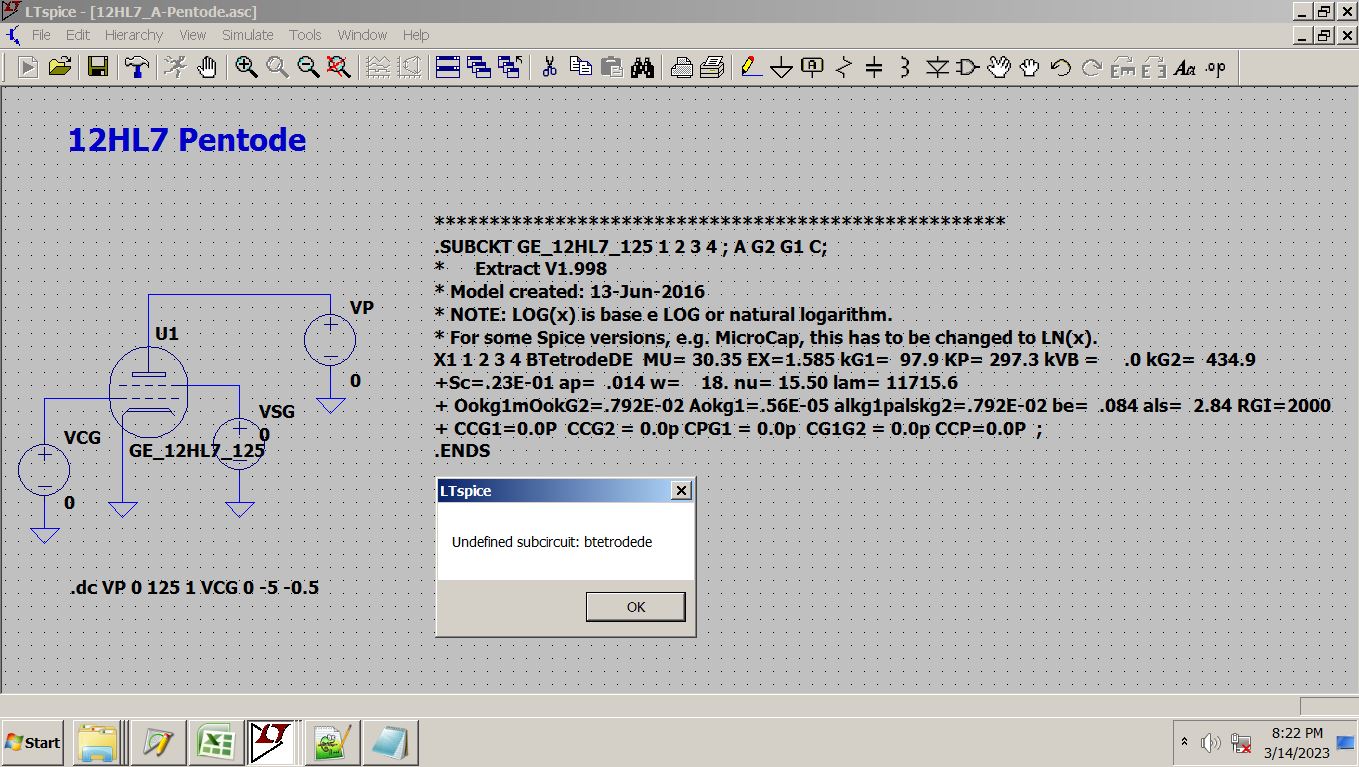Place a Diode component

click(x=937, y=67)
